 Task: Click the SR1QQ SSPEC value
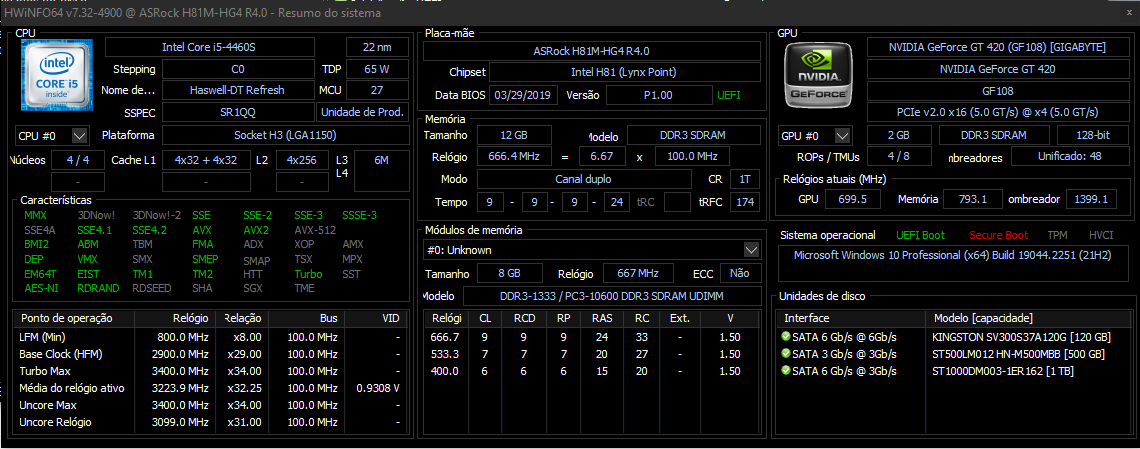[238, 113]
